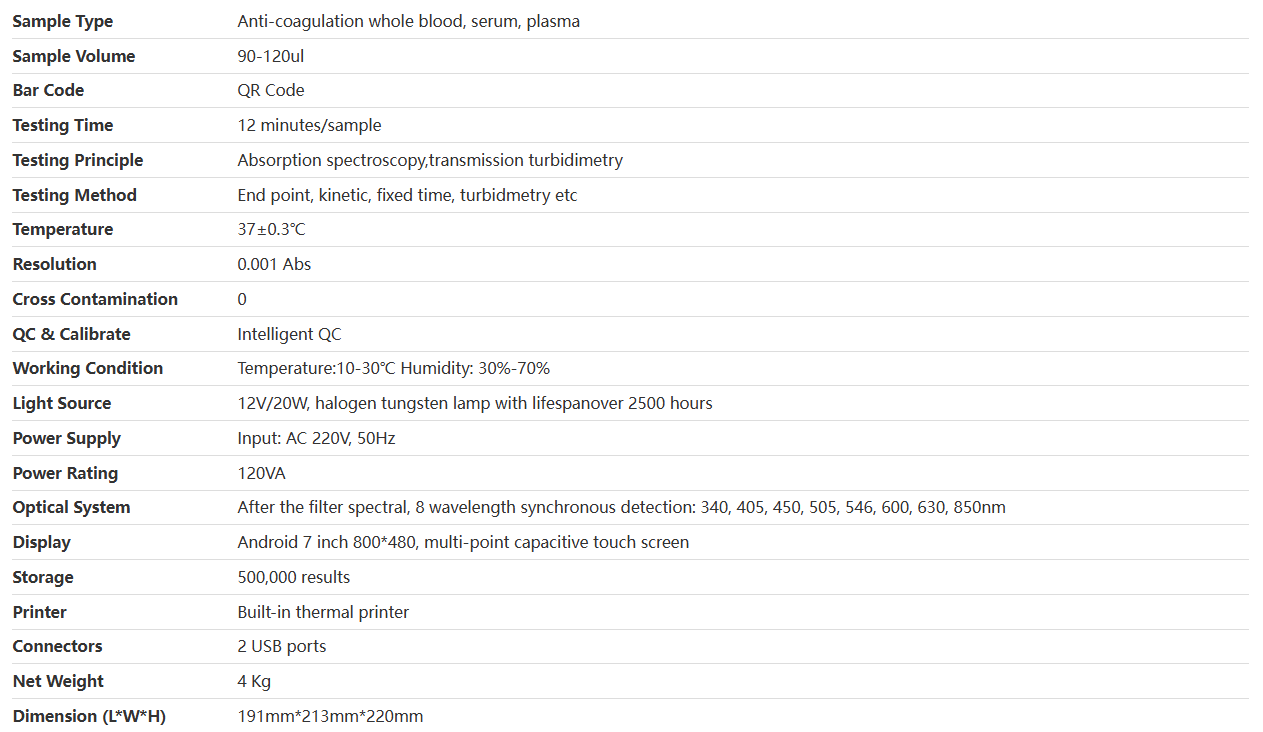The width and height of the screenshot is (1263, 732).
Task: Click the Optical System label
Action: tap(71, 507)
